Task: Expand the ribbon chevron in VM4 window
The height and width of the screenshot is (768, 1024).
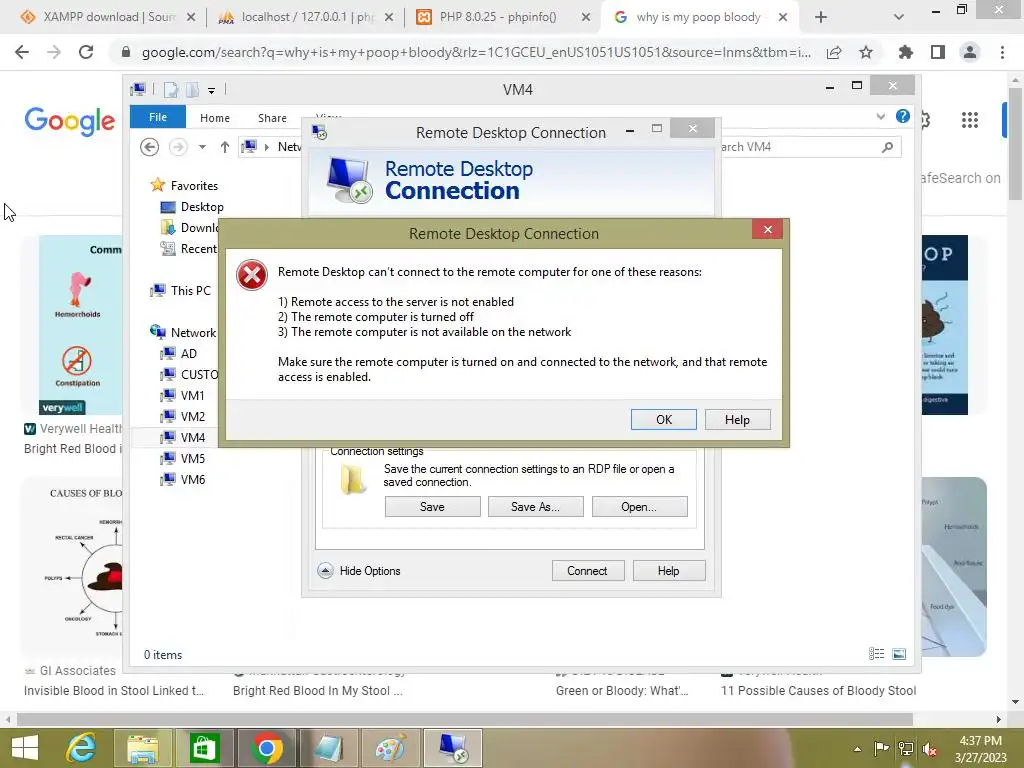Action: 880,117
